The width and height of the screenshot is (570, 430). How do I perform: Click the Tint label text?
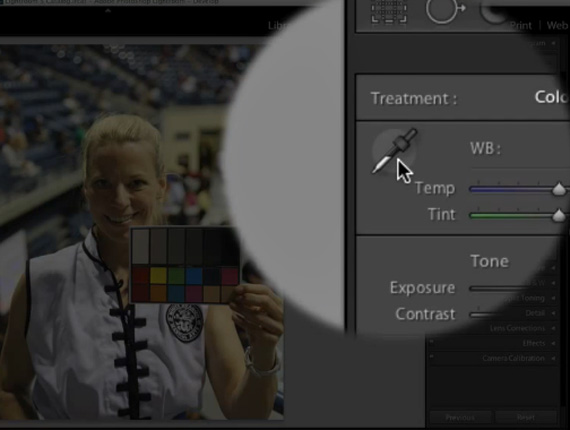coord(442,214)
